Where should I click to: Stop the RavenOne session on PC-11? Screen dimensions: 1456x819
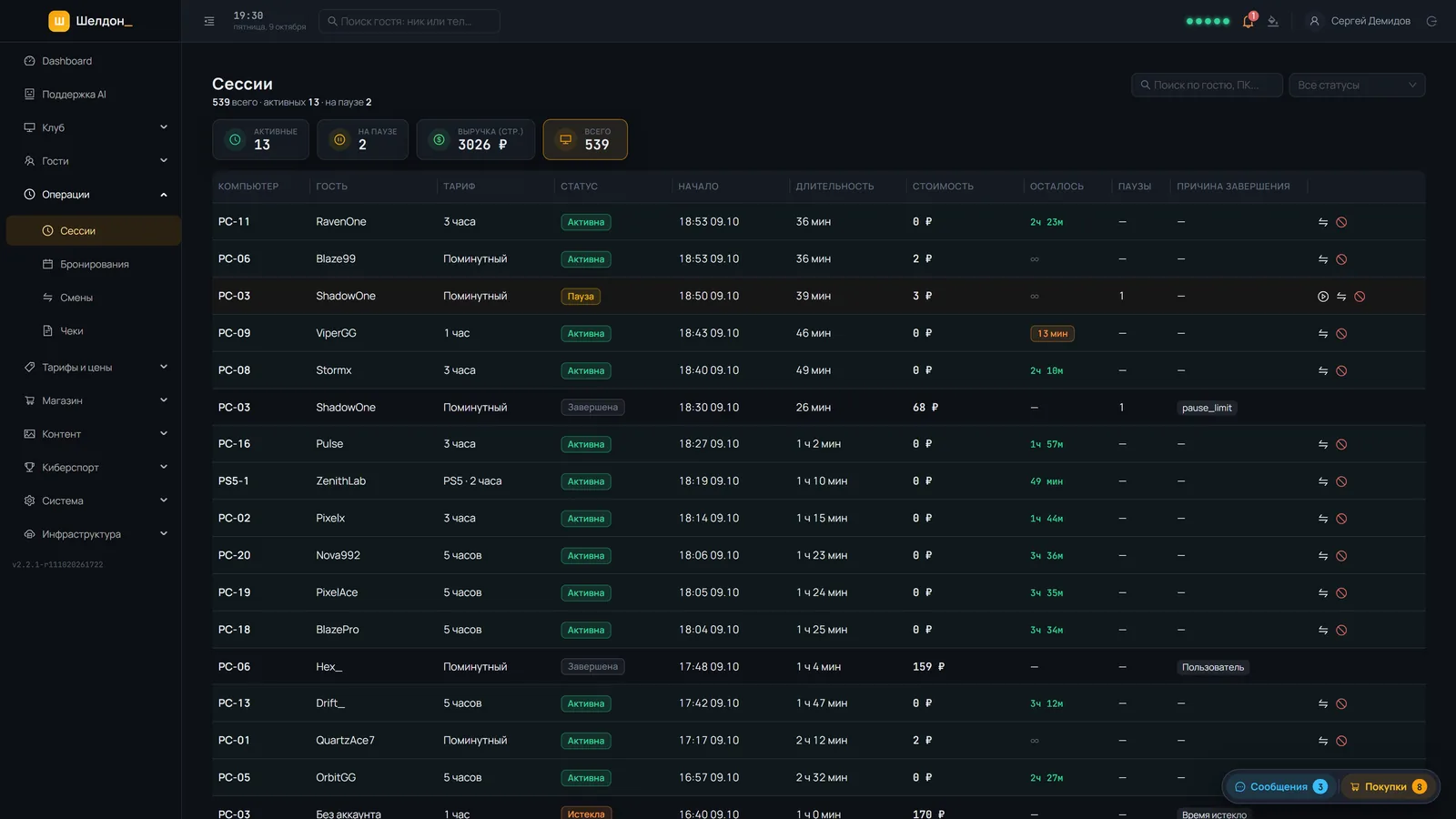click(x=1341, y=222)
